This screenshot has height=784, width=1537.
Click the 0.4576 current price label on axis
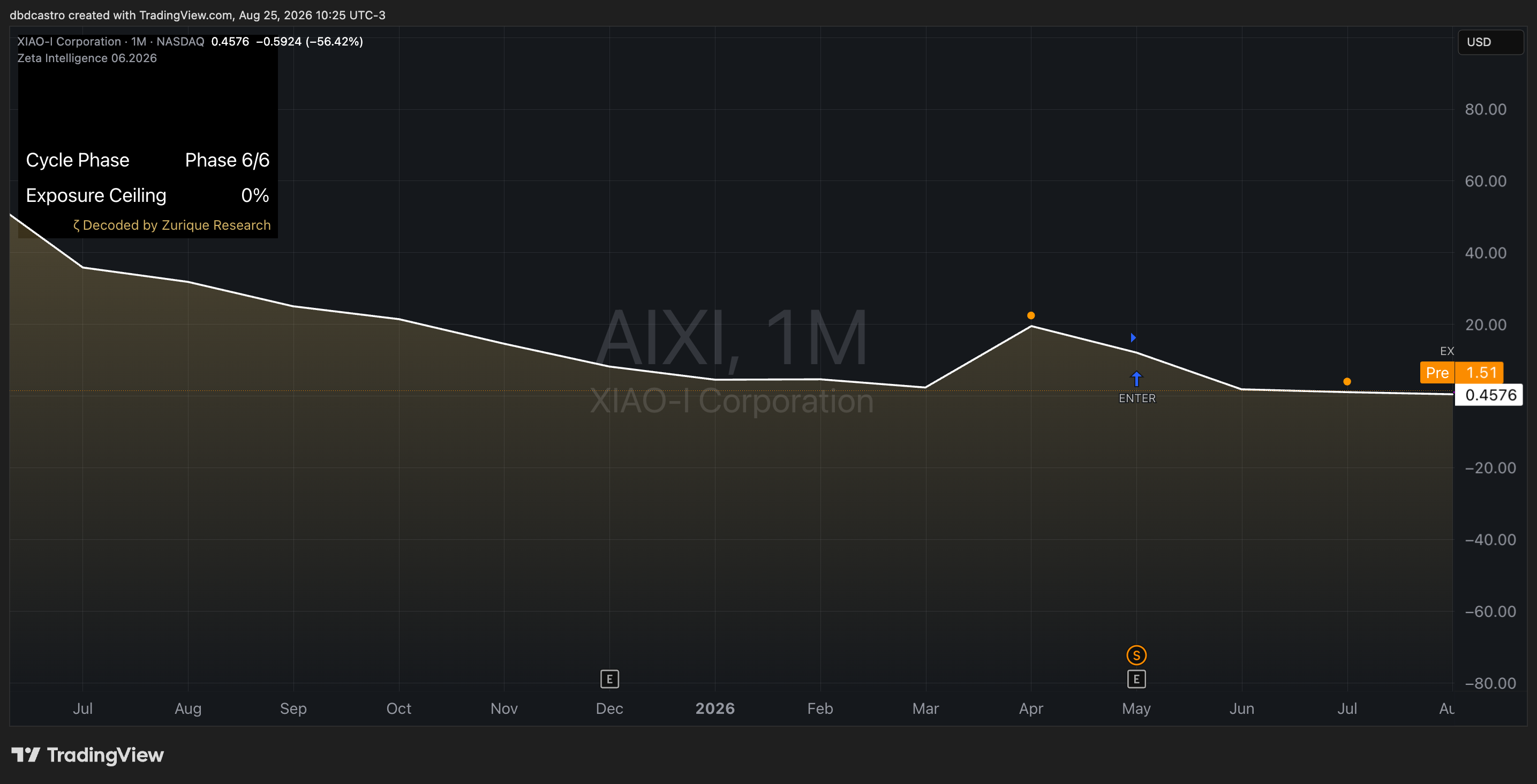(1489, 394)
